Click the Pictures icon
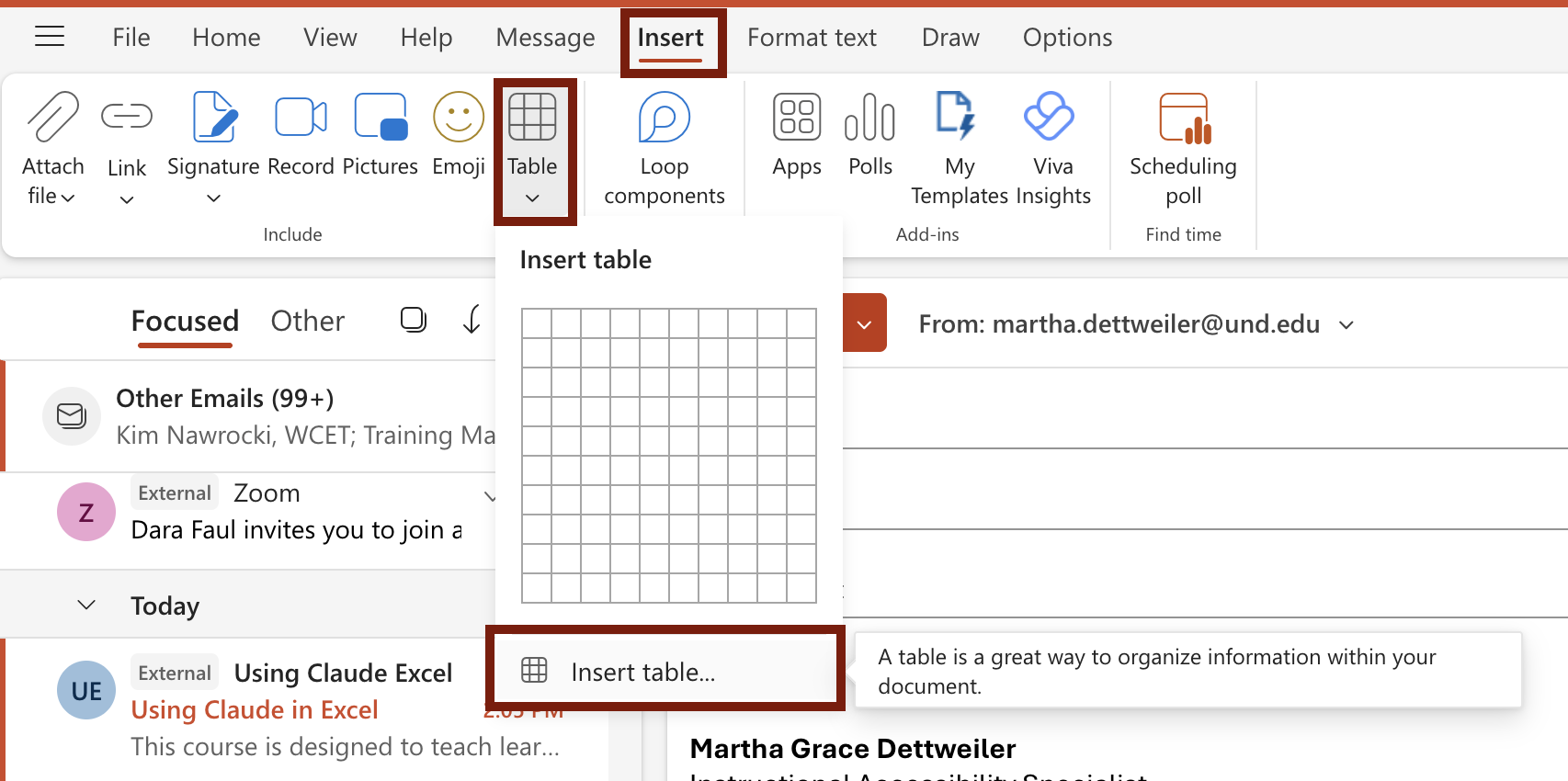1568x781 pixels. (381, 117)
